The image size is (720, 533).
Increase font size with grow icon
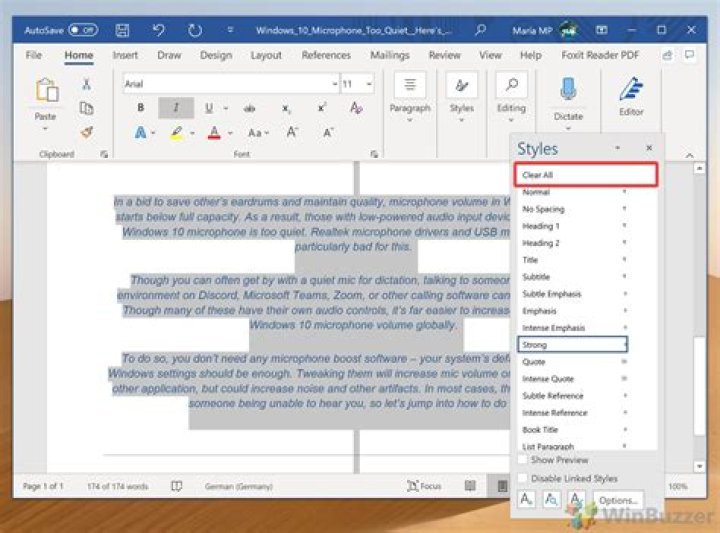pos(292,133)
